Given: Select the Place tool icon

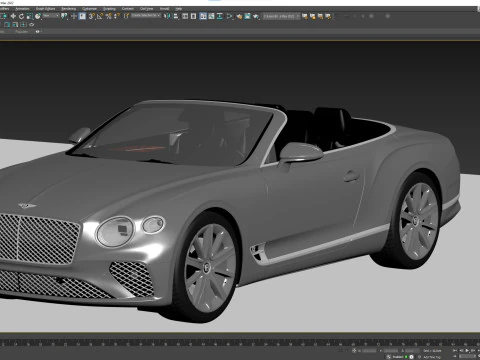Looking at the screenshot, I should pos(38,16).
